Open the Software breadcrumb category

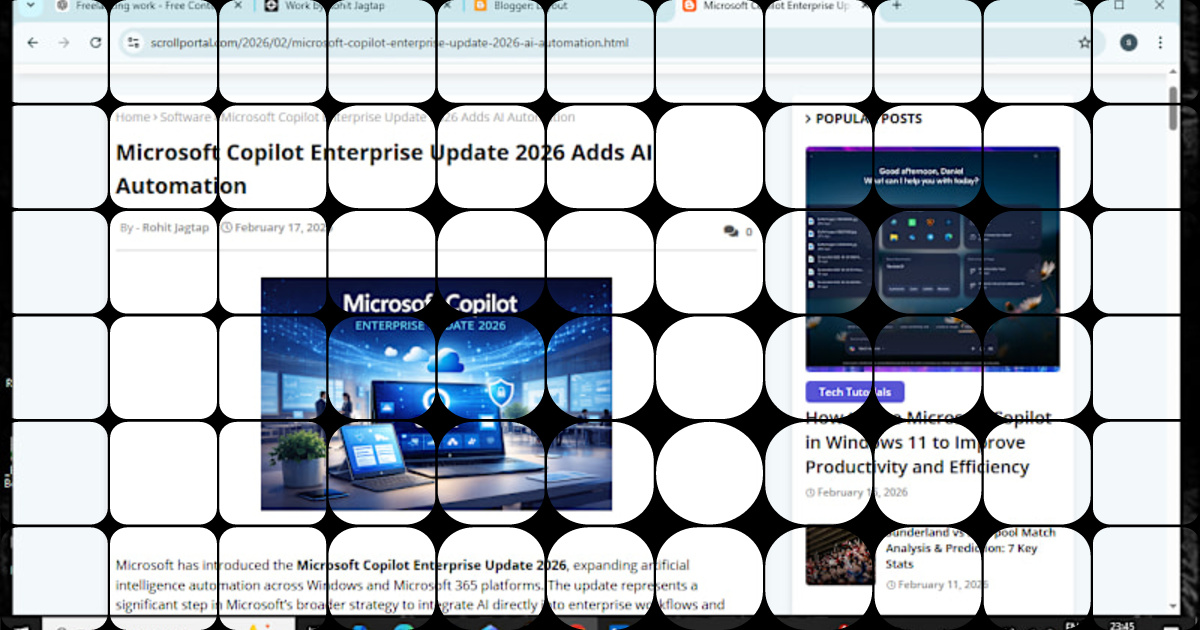(x=186, y=117)
